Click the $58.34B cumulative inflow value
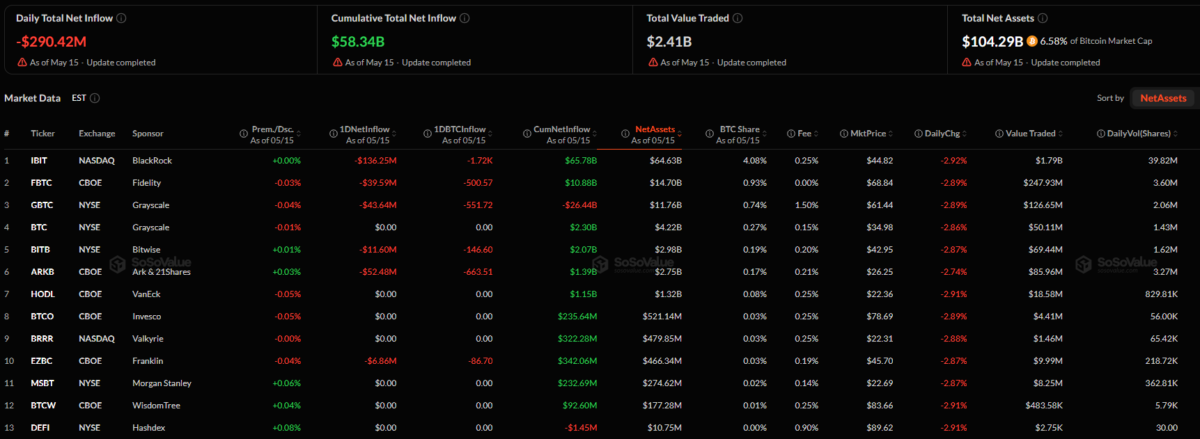 [x=360, y=42]
